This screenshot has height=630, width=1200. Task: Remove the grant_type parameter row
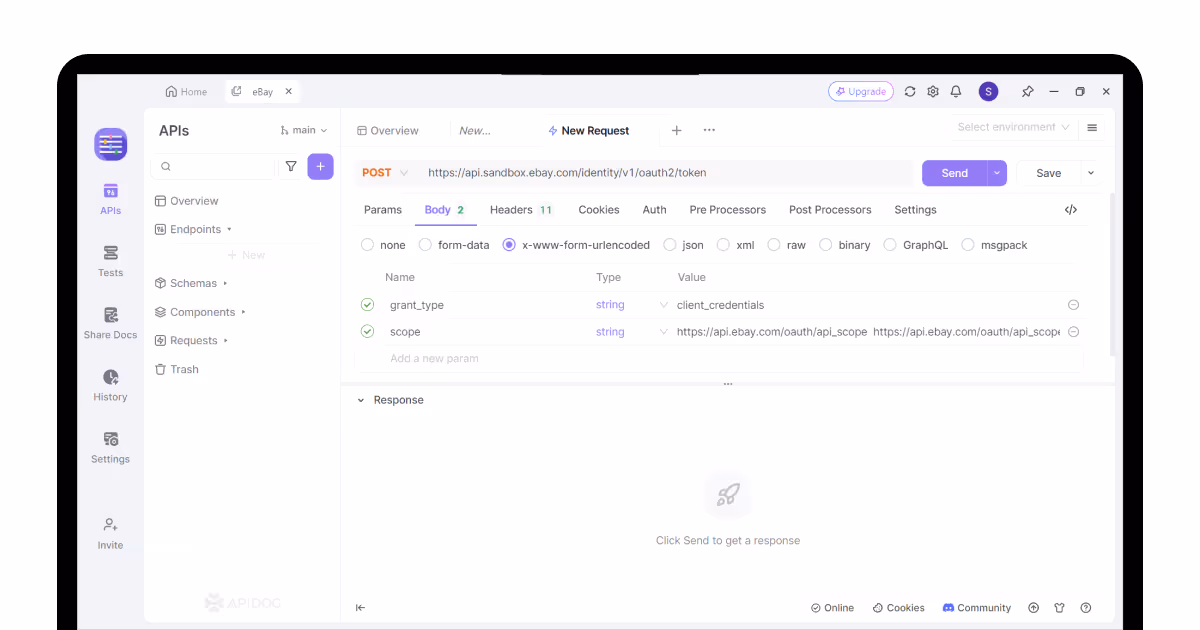pos(1073,305)
